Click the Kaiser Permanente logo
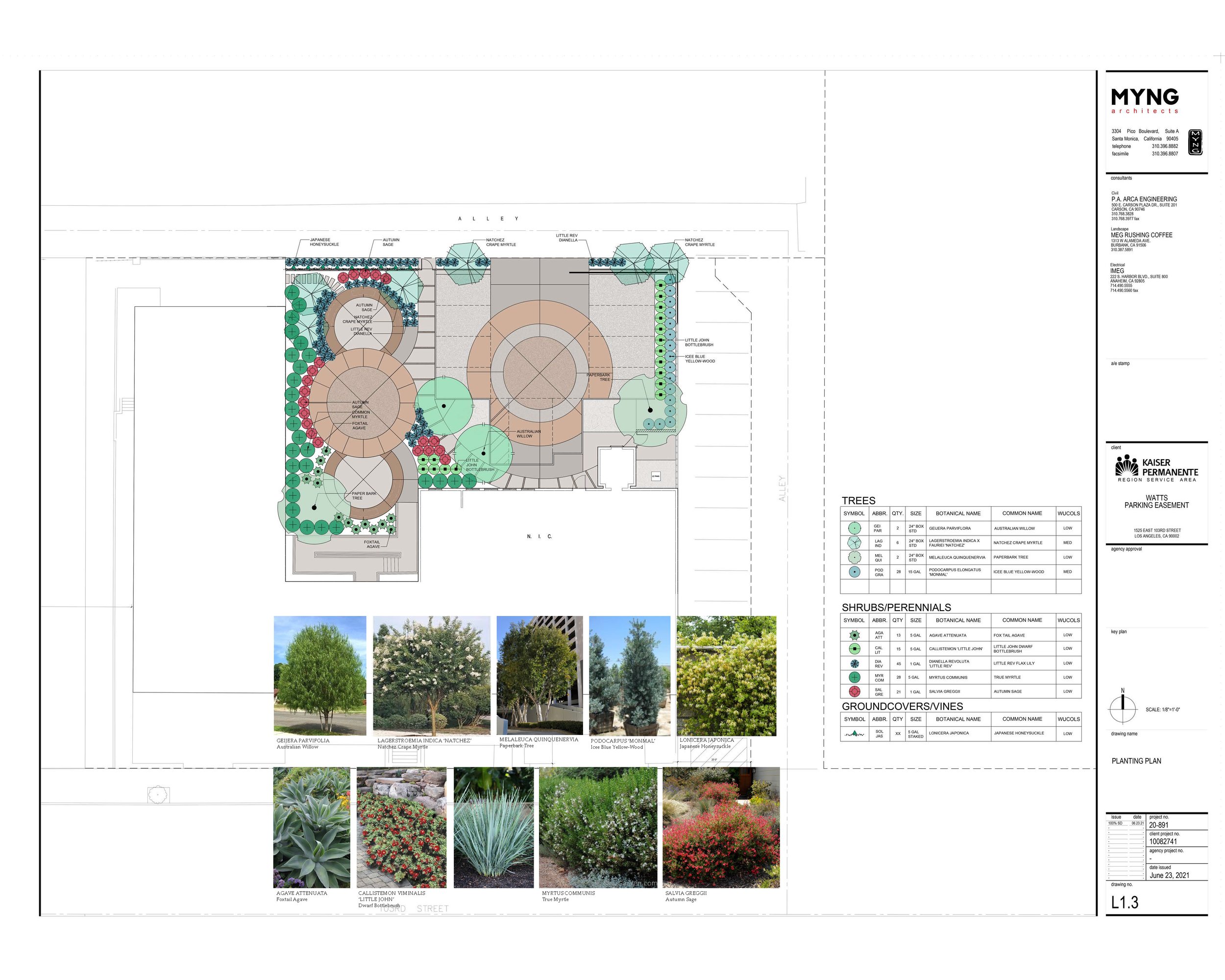 [x=1156, y=469]
